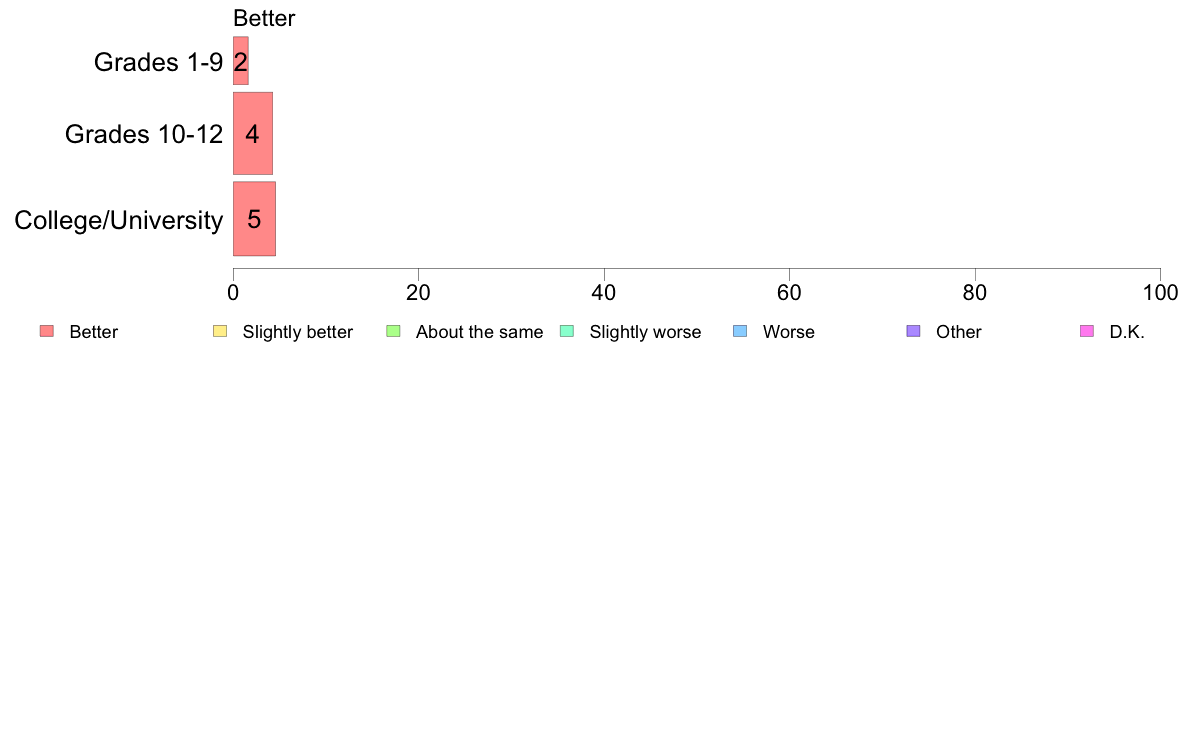Click the blue Worse legend swatch
The width and height of the screenshot is (1188, 736).
click(740, 331)
